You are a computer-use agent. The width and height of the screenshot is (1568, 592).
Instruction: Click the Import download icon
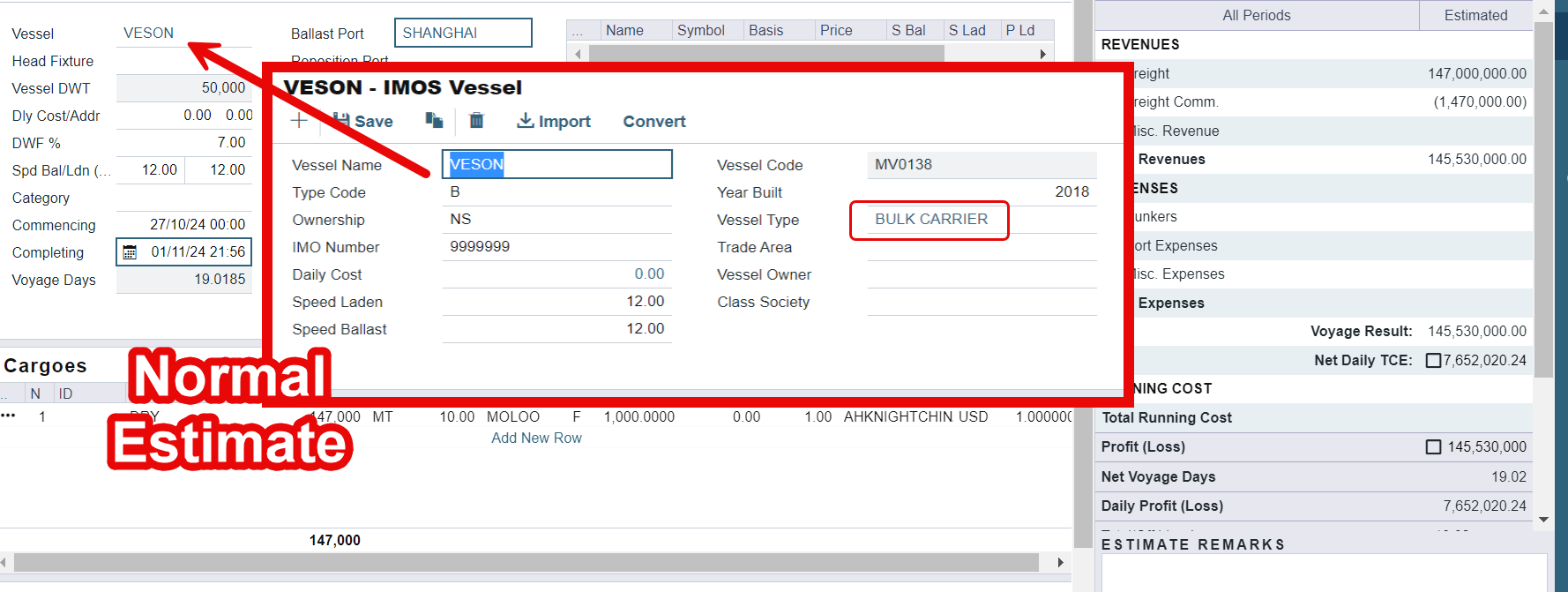526,121
